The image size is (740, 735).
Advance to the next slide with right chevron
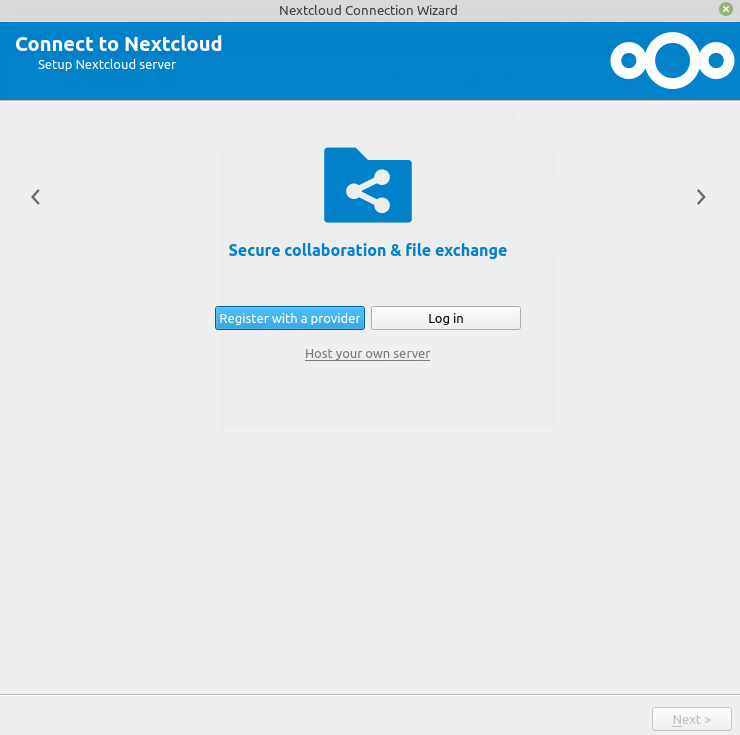(x=701, y=197)
